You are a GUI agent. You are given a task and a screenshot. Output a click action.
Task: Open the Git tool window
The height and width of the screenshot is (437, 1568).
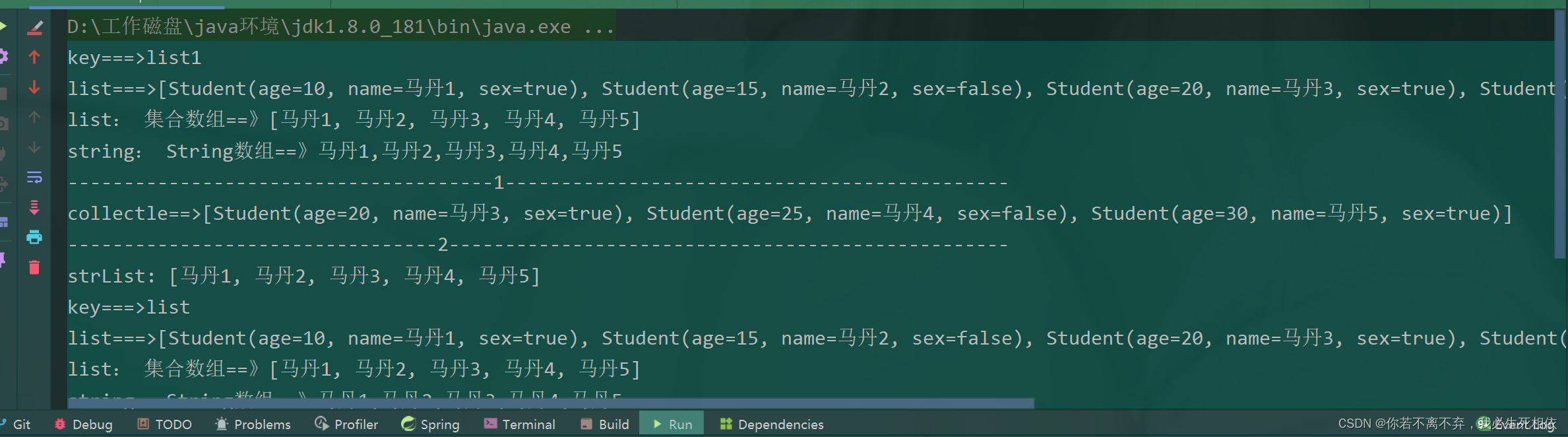(x=16, y=424)
